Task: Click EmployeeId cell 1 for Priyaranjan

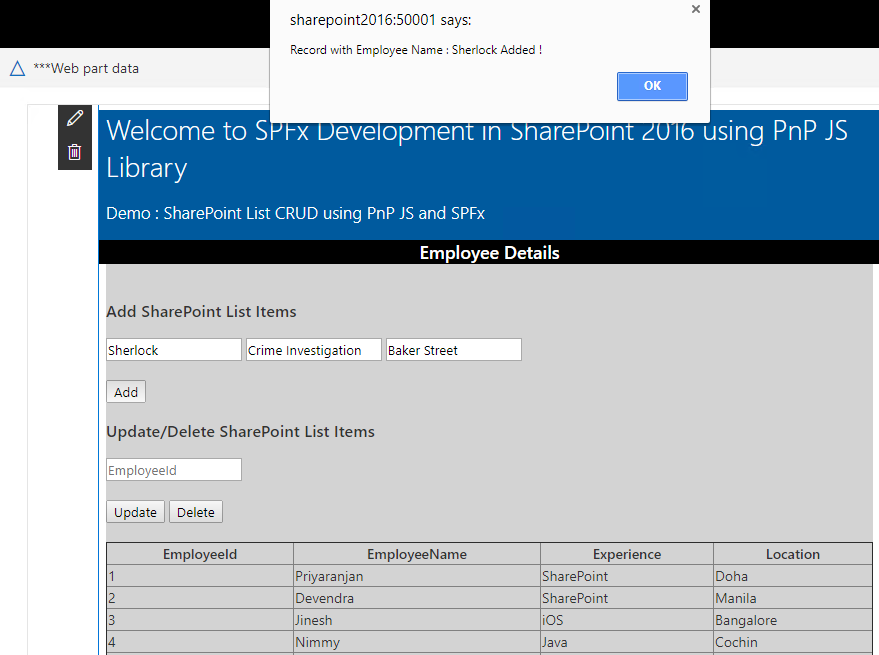Action: (200, 576)
